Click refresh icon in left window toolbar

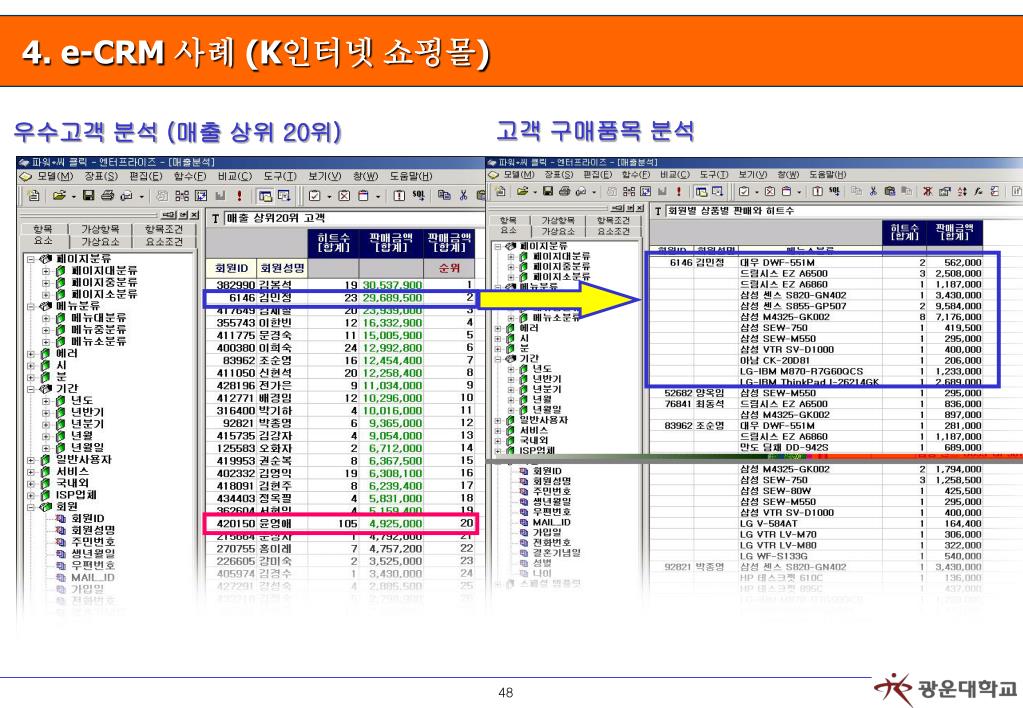pyautogui.click(x=201, y=195)
